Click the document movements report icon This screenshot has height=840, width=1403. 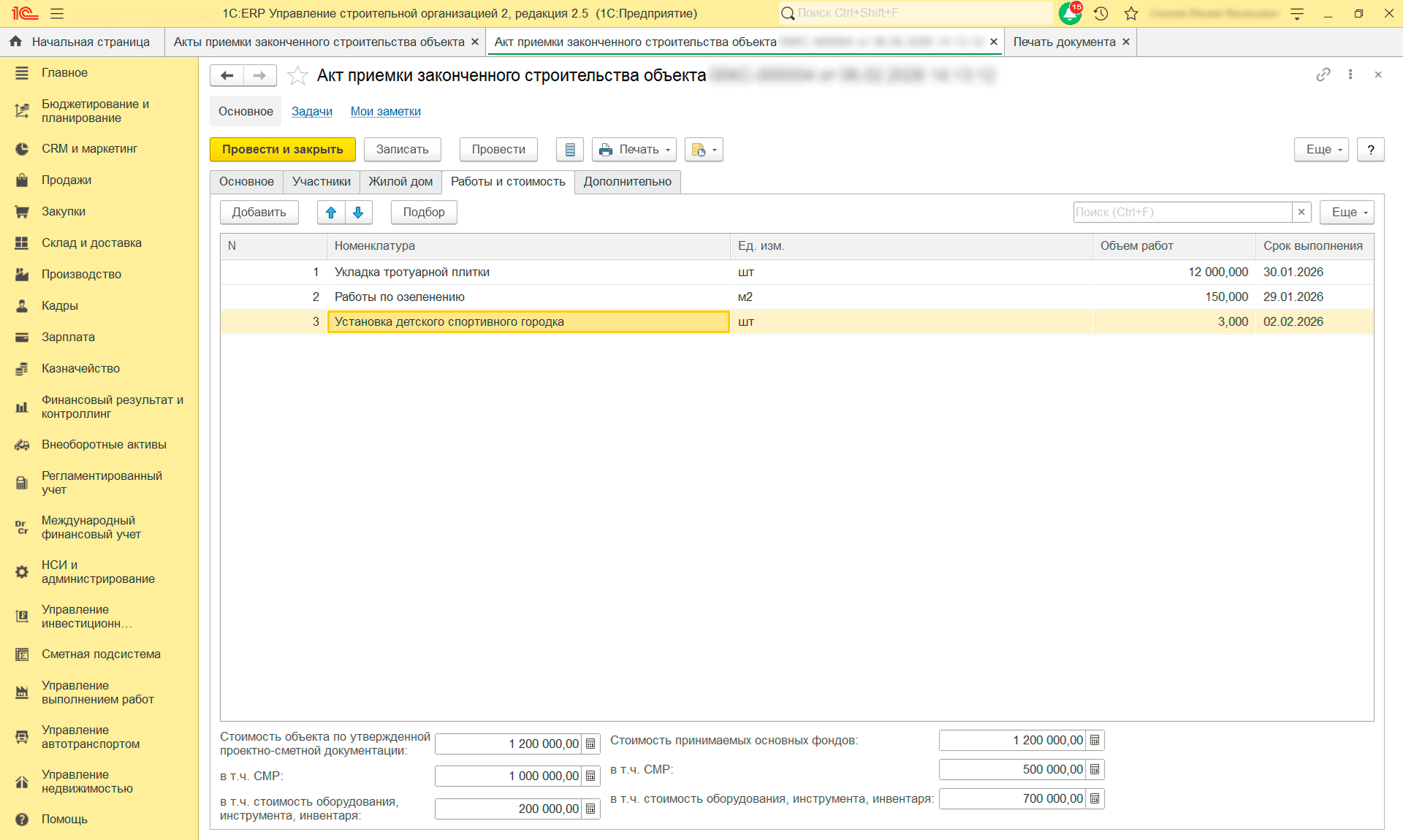click(570, 149)
